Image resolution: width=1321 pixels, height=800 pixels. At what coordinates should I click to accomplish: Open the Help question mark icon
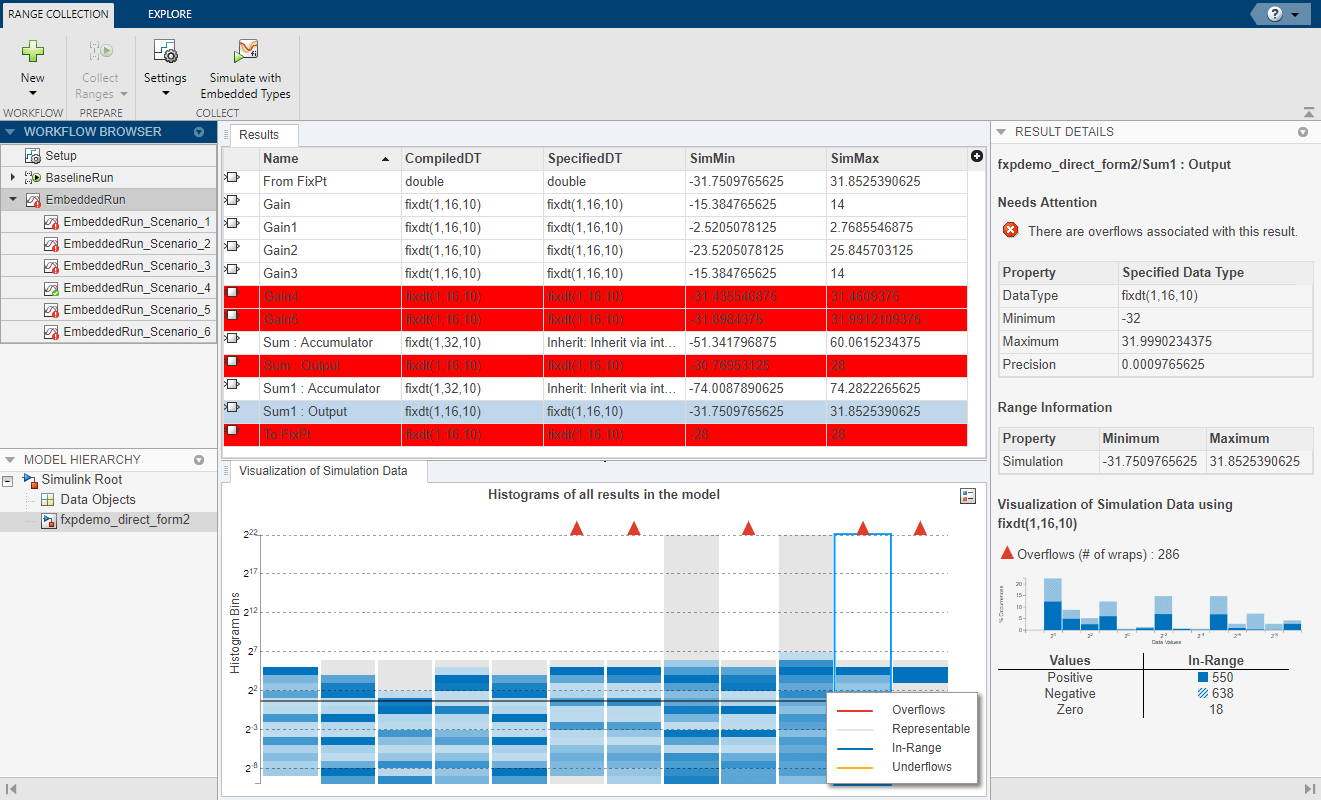1274,14
